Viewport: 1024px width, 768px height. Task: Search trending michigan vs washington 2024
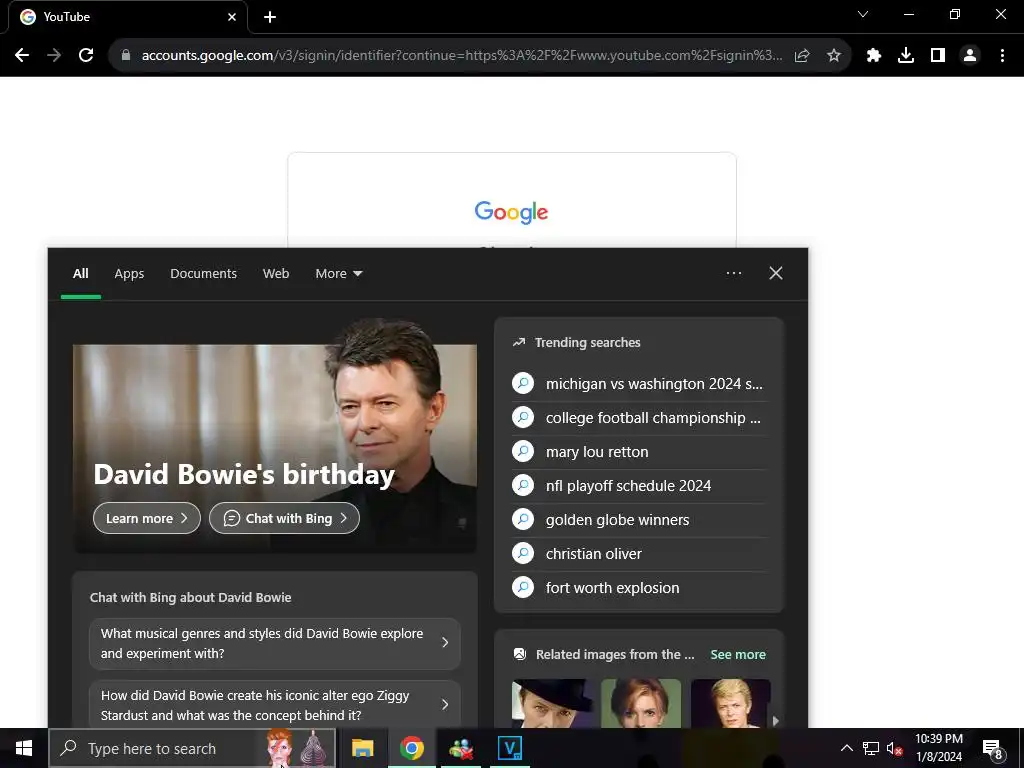[x=639, y=383]
